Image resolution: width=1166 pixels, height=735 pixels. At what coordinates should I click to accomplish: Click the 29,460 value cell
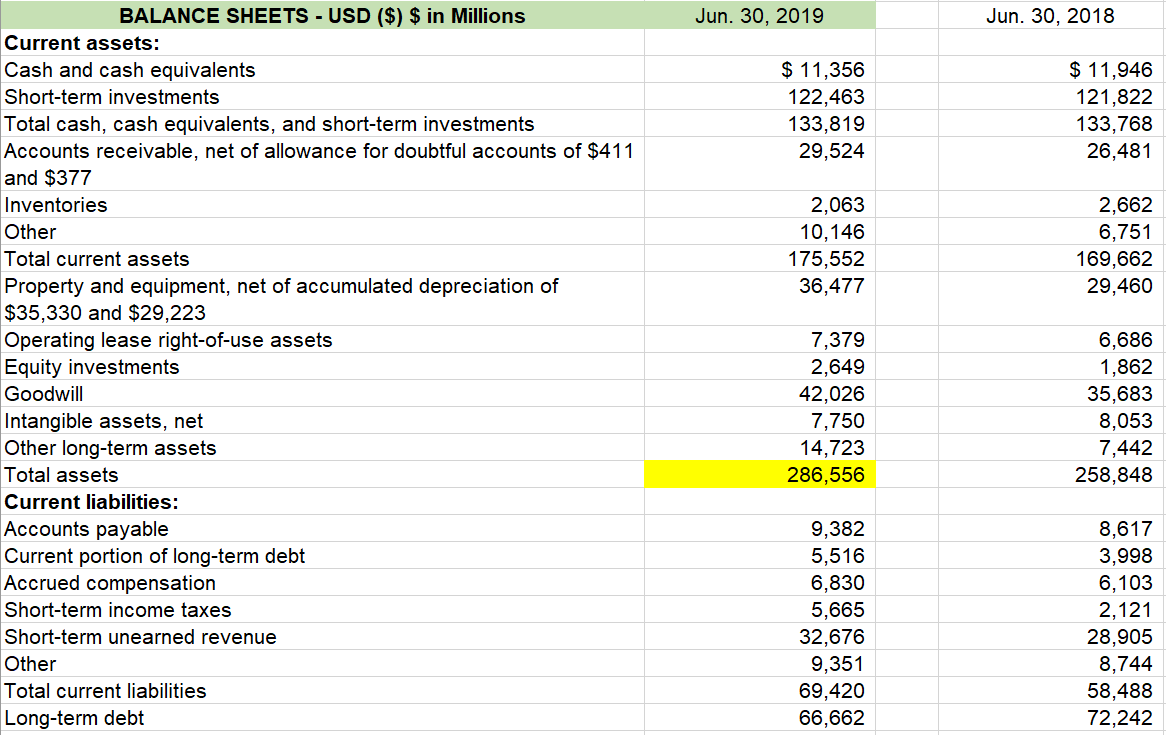(1119, 286)
